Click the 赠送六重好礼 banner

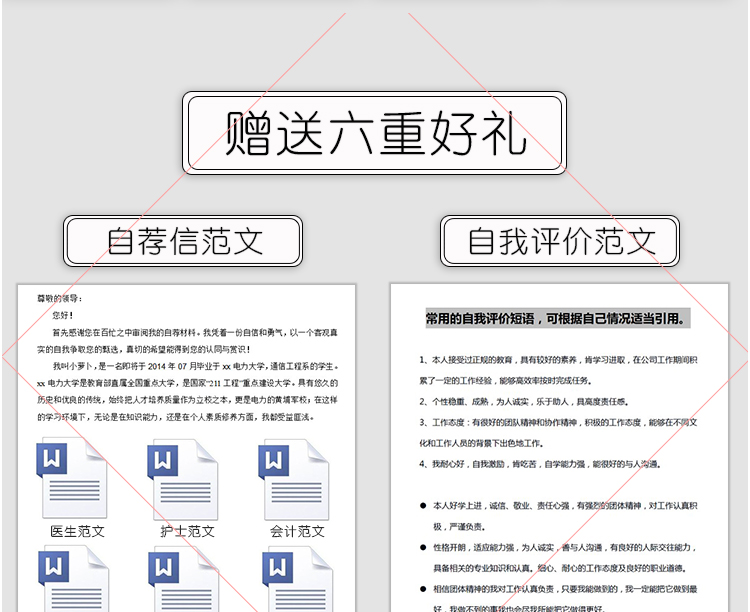click(375, 133)
